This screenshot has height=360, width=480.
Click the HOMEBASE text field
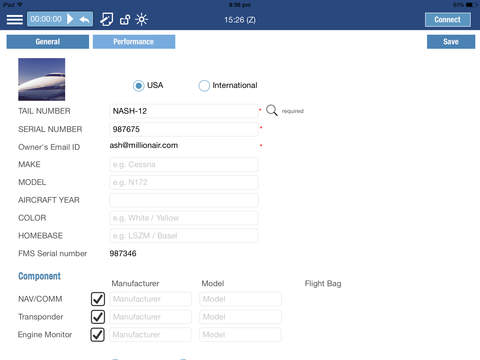(x=184, y=236)
